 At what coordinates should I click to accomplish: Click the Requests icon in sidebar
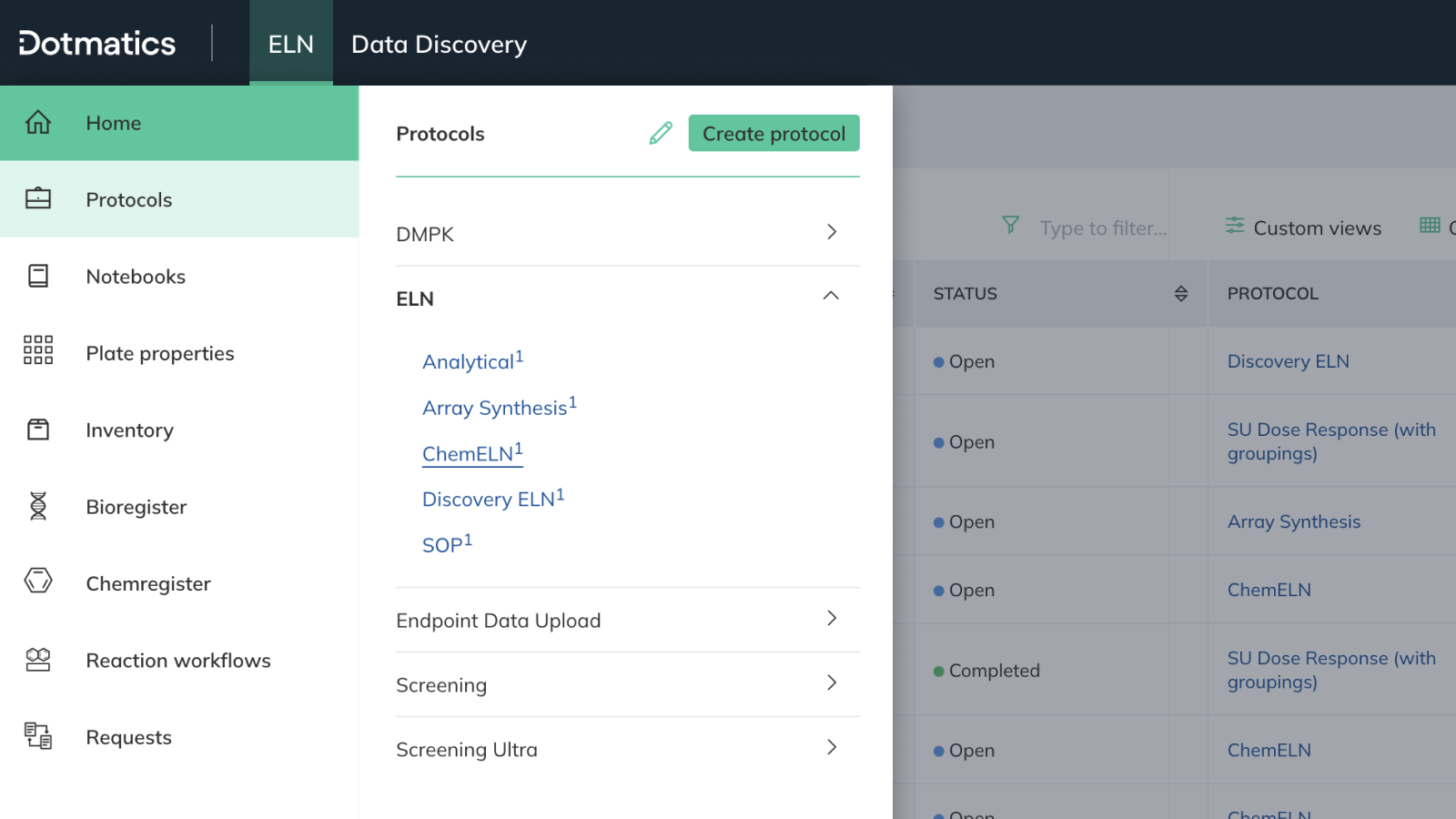coord(38,736)
